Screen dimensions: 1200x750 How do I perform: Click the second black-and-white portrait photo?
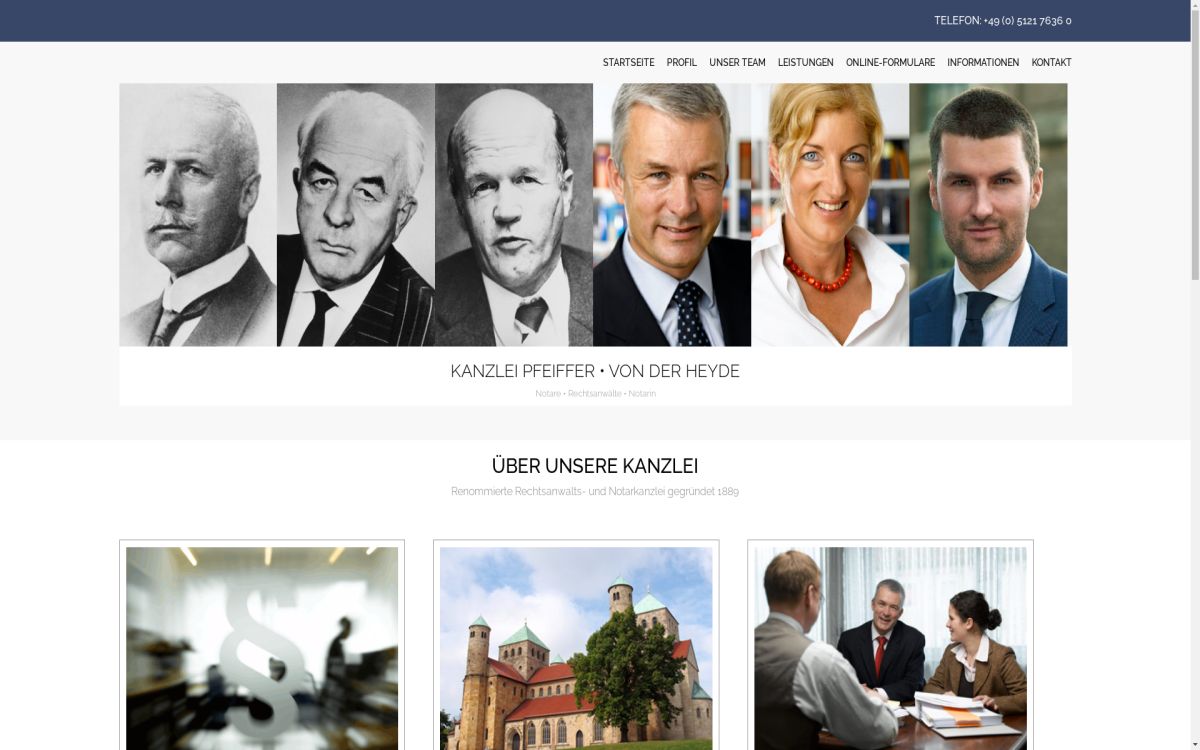click(x=355, y=214)
